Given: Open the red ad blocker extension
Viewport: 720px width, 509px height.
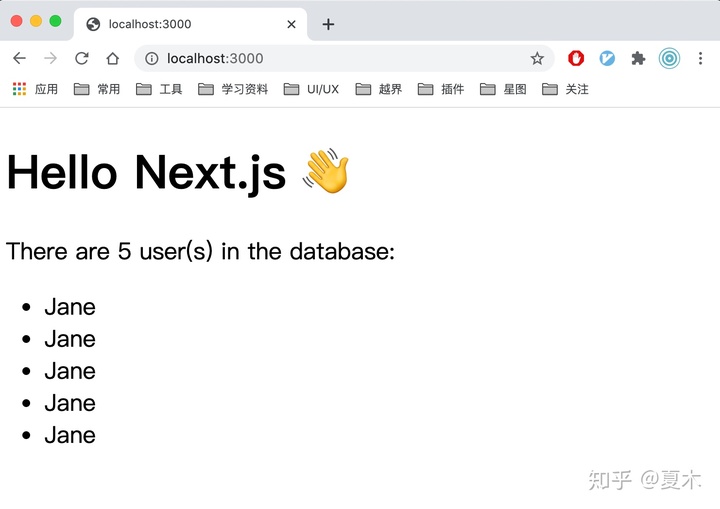Looking at the screenshot, I should click(x=576, y=58).
